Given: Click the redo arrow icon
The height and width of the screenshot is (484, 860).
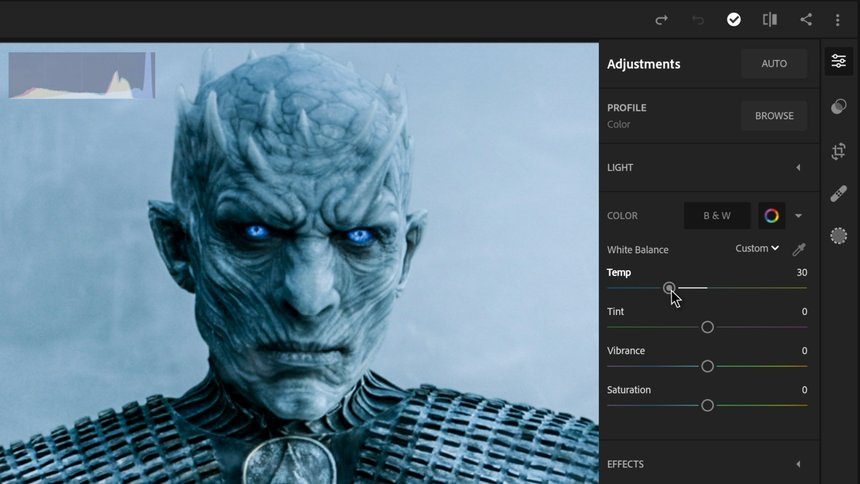Looking at the screenshot, I should pyautogui.click(x=661, y=20).
